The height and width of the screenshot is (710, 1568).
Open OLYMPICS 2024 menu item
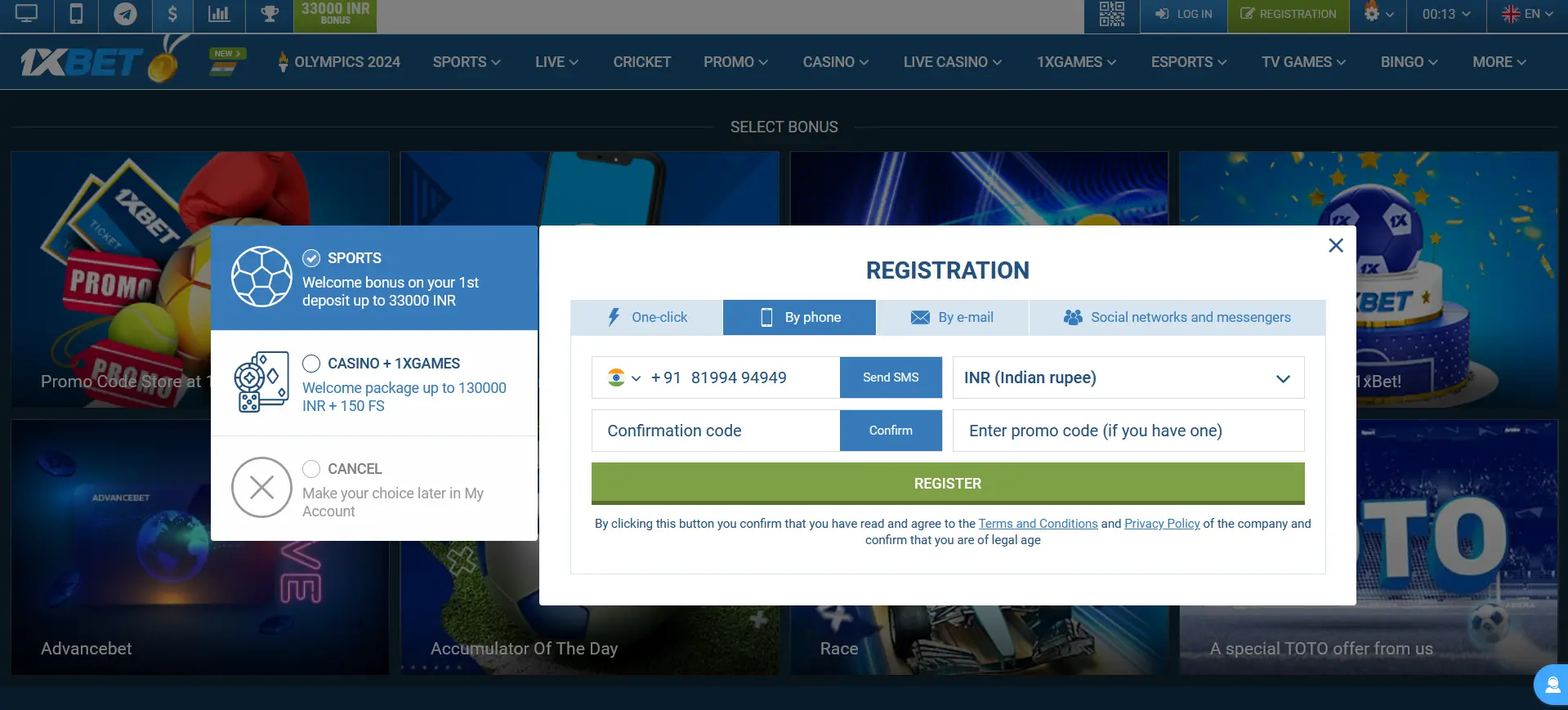tap(339, 62)
